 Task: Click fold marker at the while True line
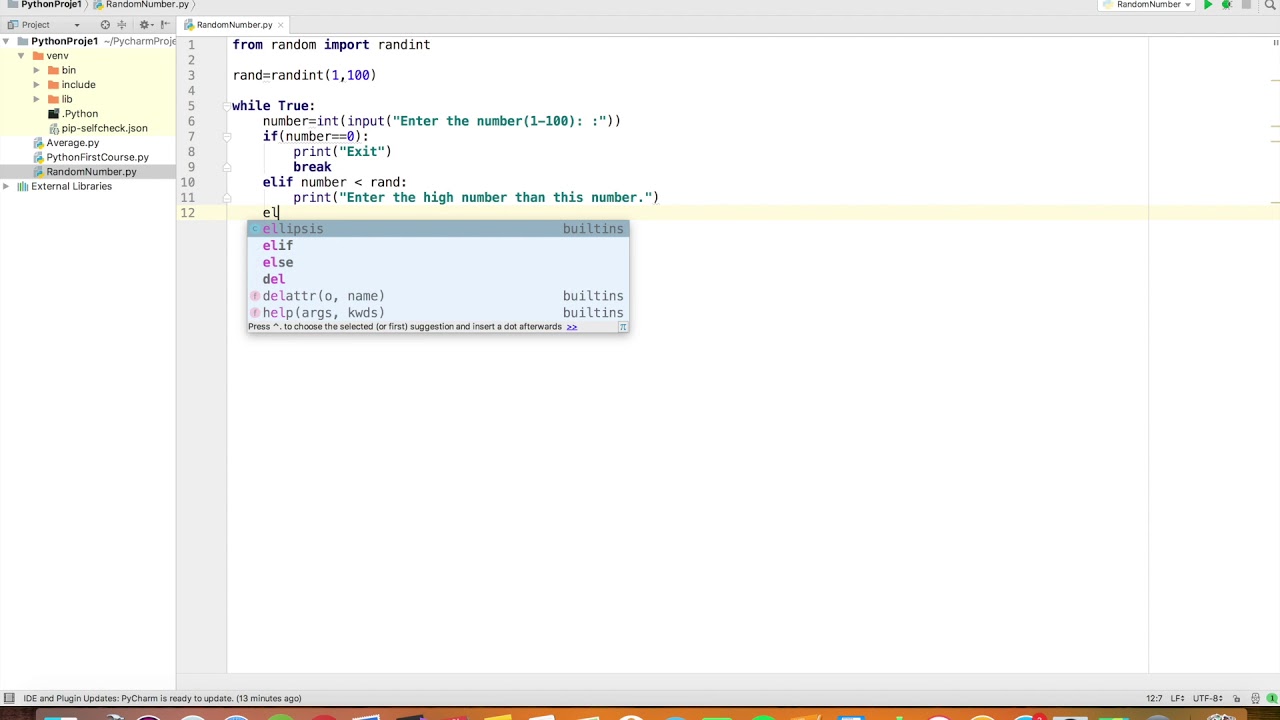(x=227, y=106)
